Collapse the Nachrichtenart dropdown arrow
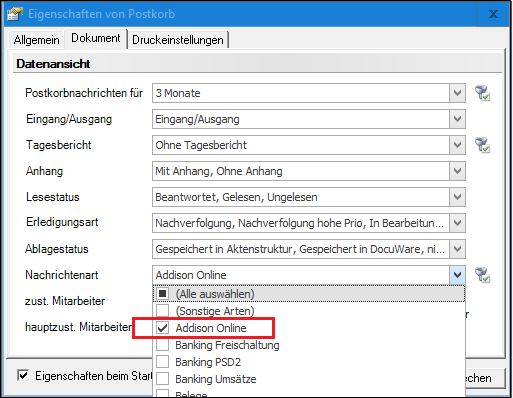The image size is (513, 398). 457,275
